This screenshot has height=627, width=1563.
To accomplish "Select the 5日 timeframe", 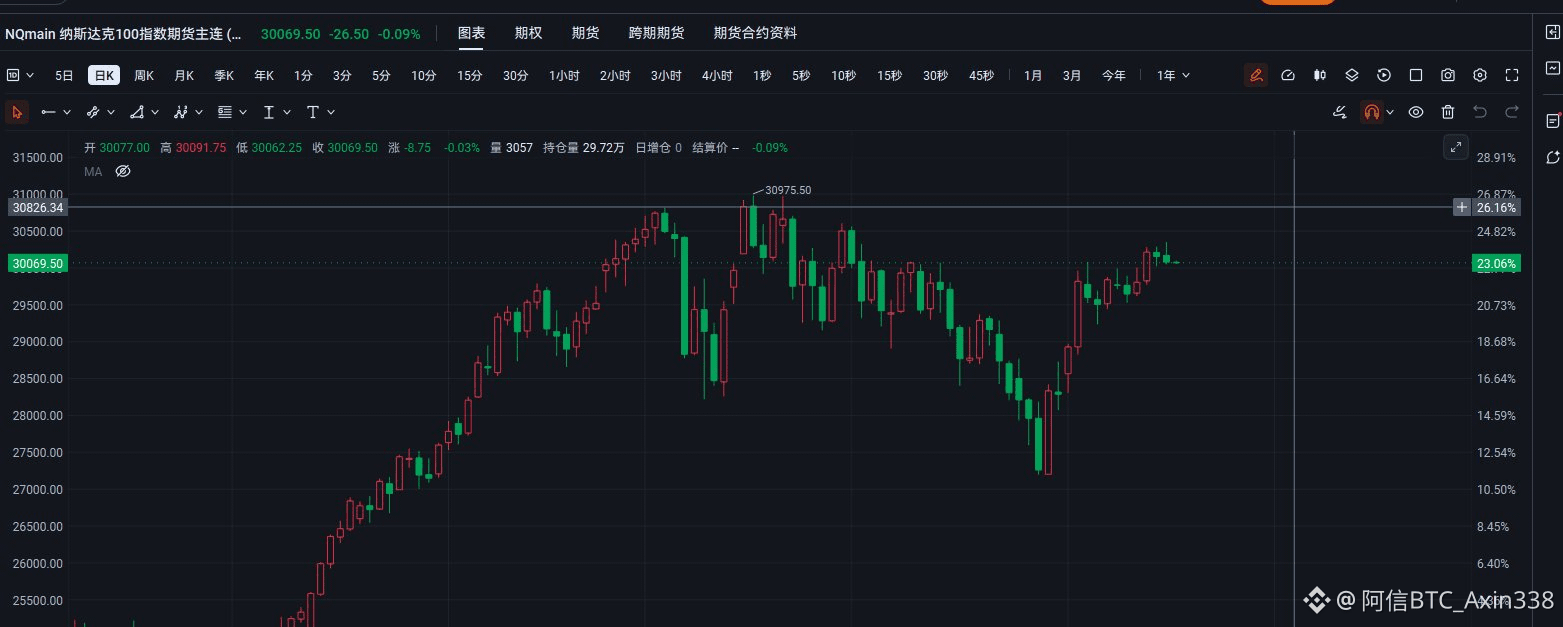I will click(x=64, y=75).
